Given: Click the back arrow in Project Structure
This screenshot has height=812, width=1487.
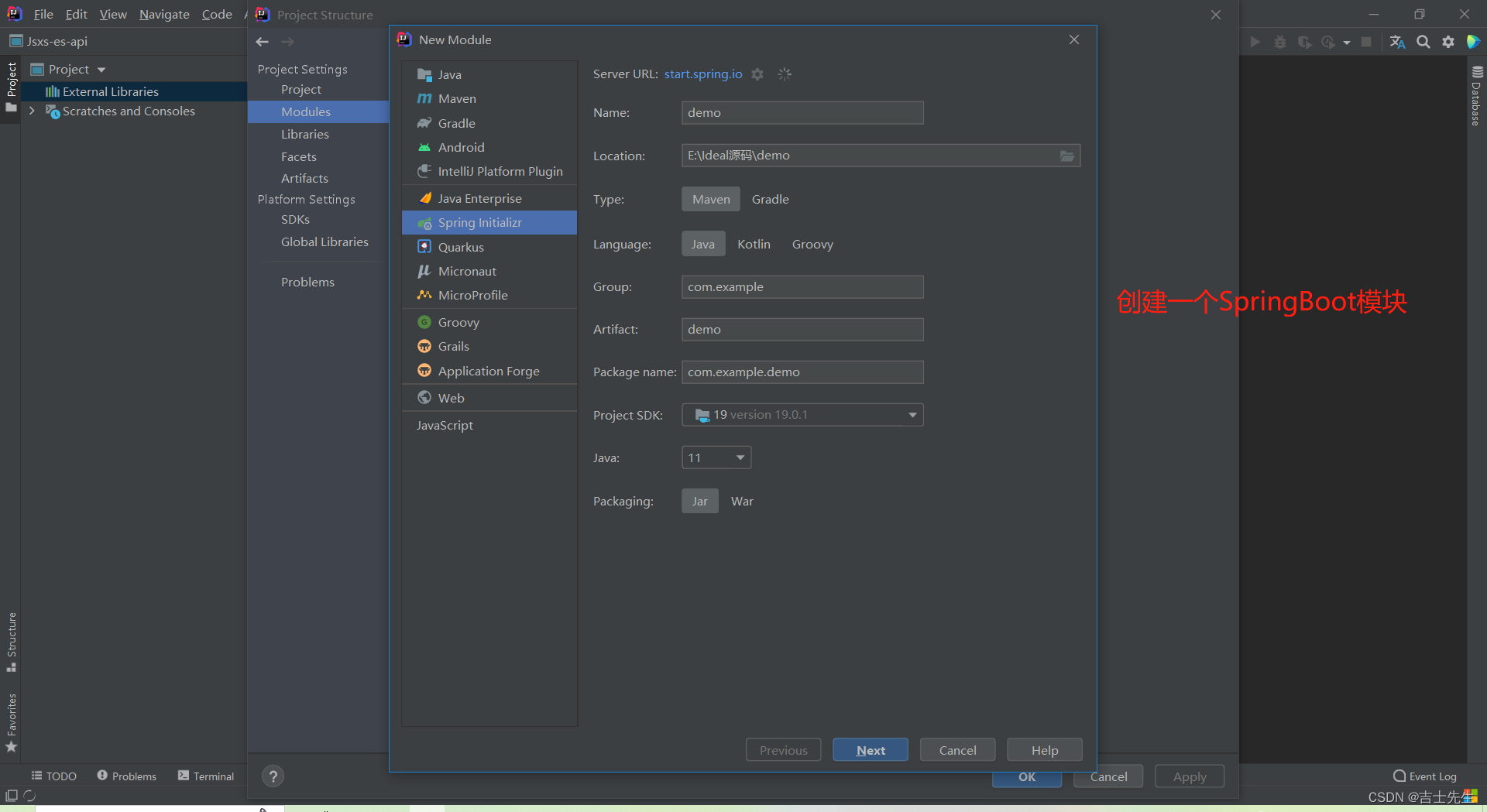Looking at the screenshot, I should pyautogui.click(x=263, y=42).
